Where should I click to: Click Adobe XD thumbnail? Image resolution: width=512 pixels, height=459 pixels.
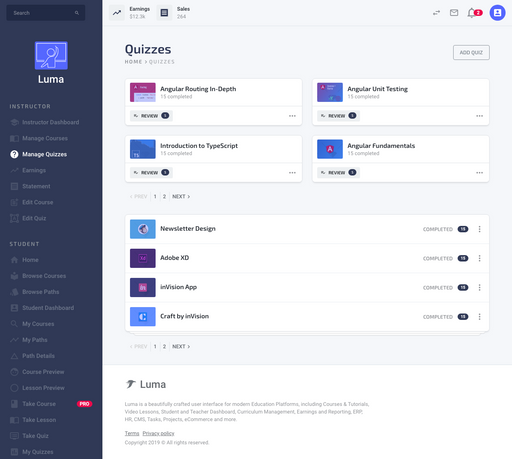tap(143, 258)
